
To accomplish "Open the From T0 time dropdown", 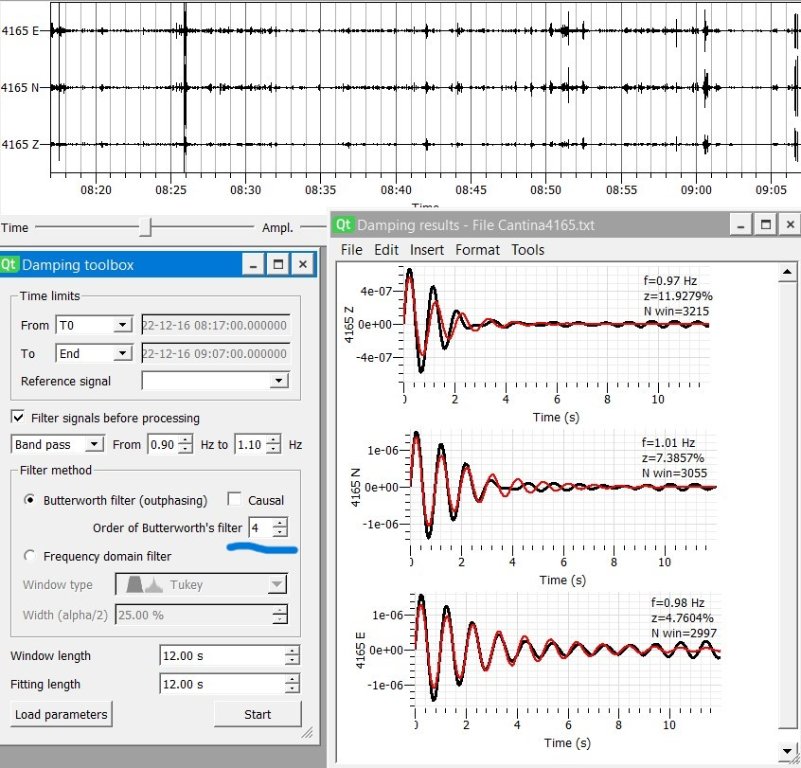I will pyautogui.click(x=95, y=325).
